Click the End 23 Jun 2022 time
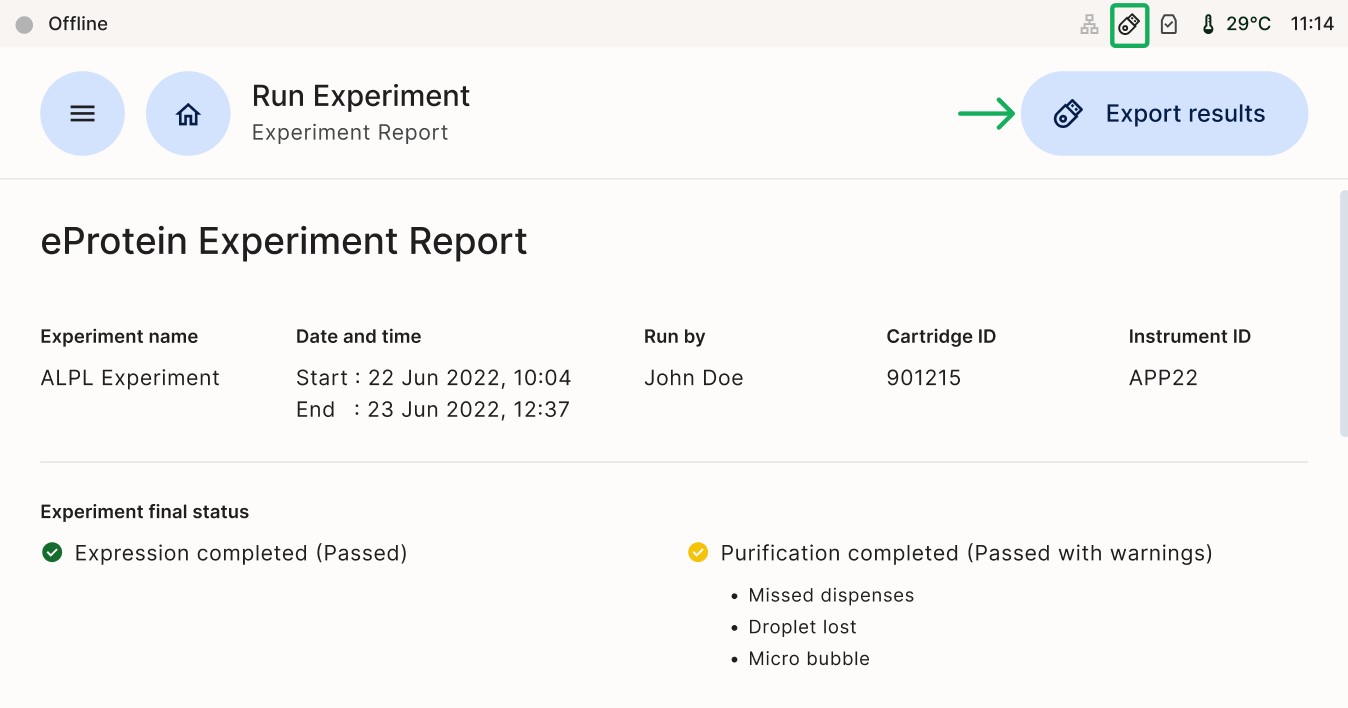Screen dimensions: 1348x708 tap(433, 410)
